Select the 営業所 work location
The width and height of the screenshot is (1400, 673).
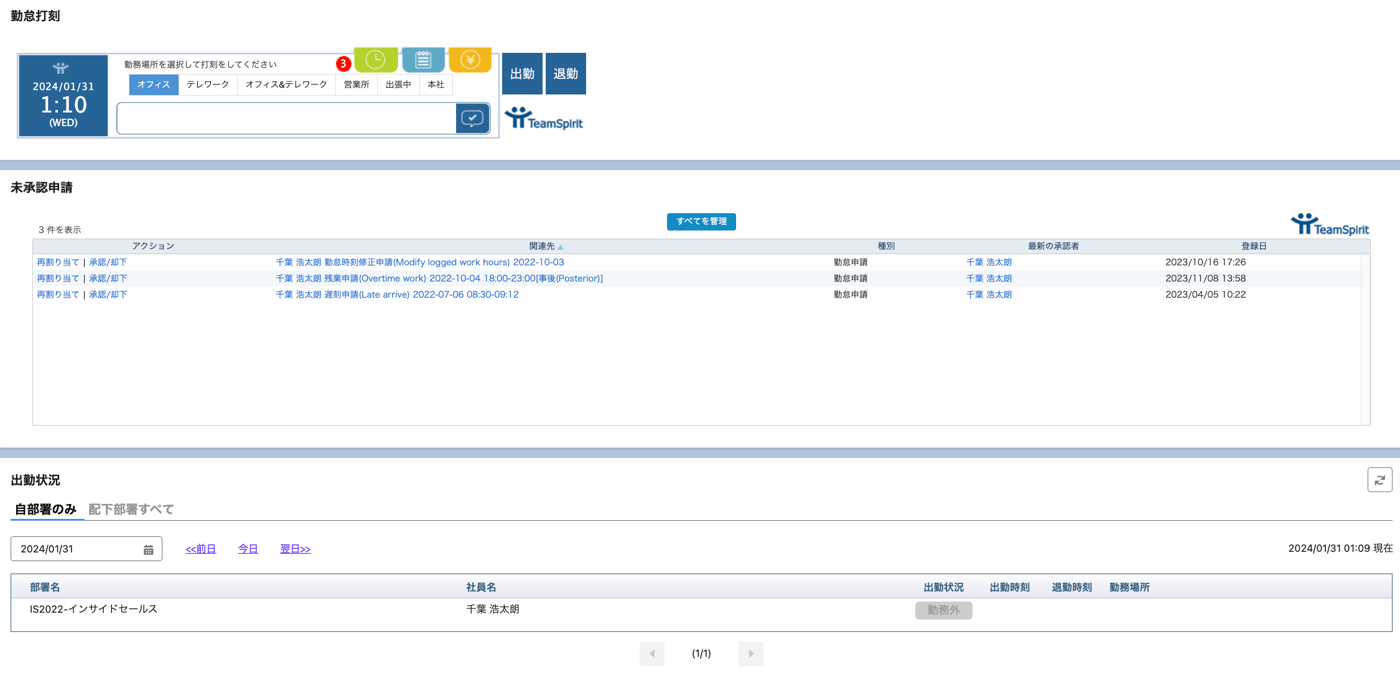[x=356, y=85]
